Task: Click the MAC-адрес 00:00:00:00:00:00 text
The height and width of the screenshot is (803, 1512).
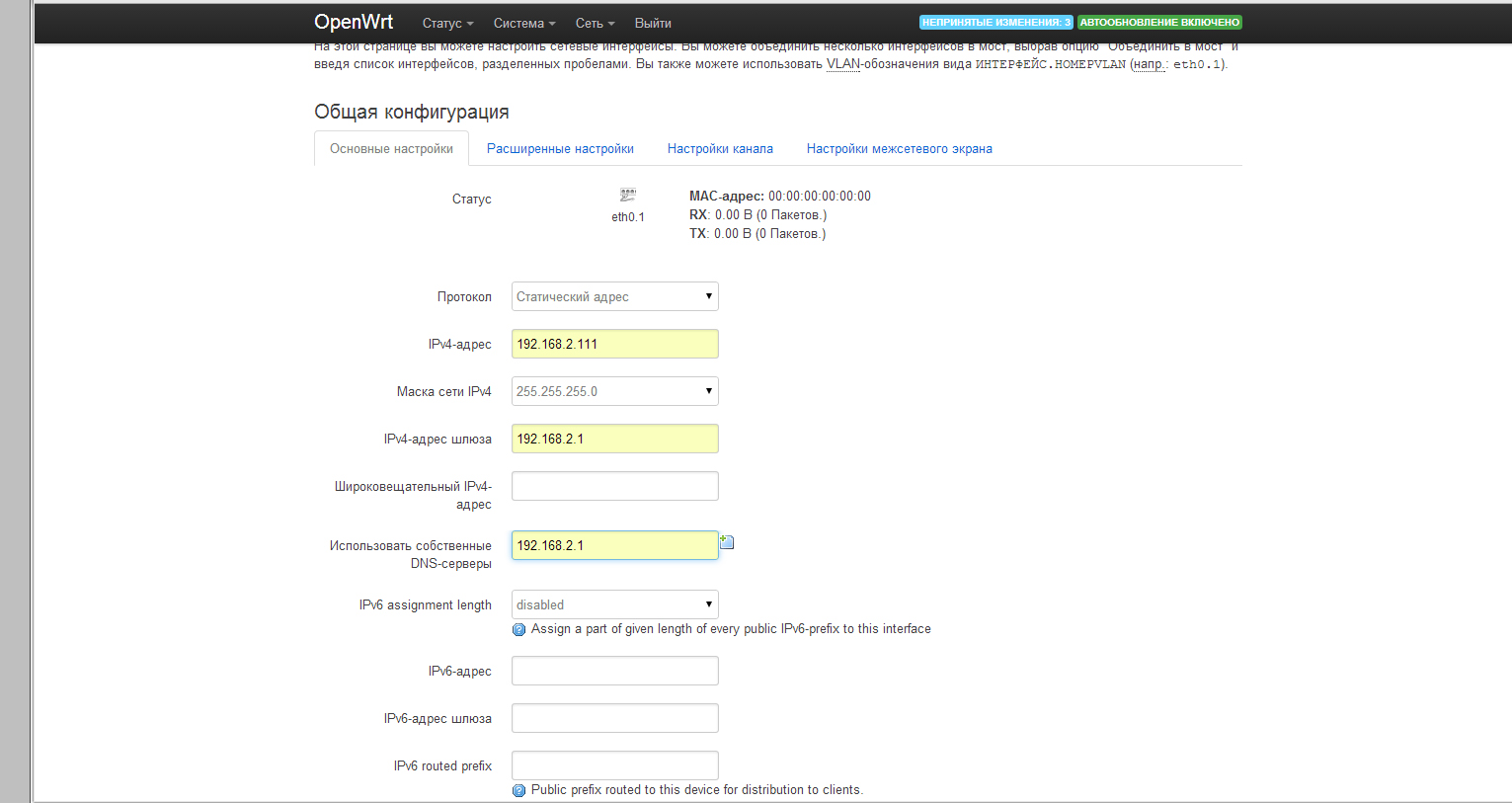Action: 780,197
